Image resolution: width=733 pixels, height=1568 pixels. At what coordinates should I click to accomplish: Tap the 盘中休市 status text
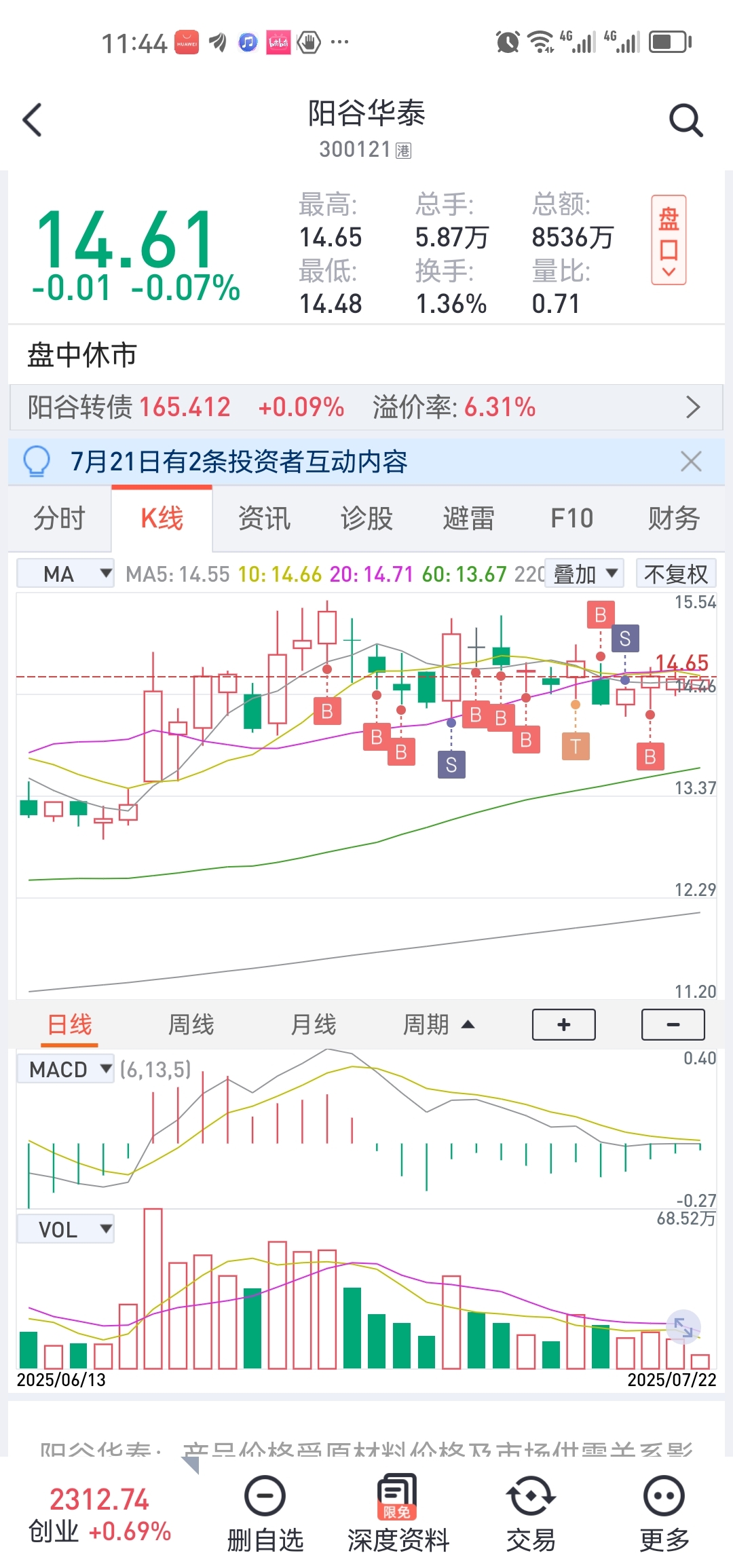pyautogui.click(x=82, y=354)
